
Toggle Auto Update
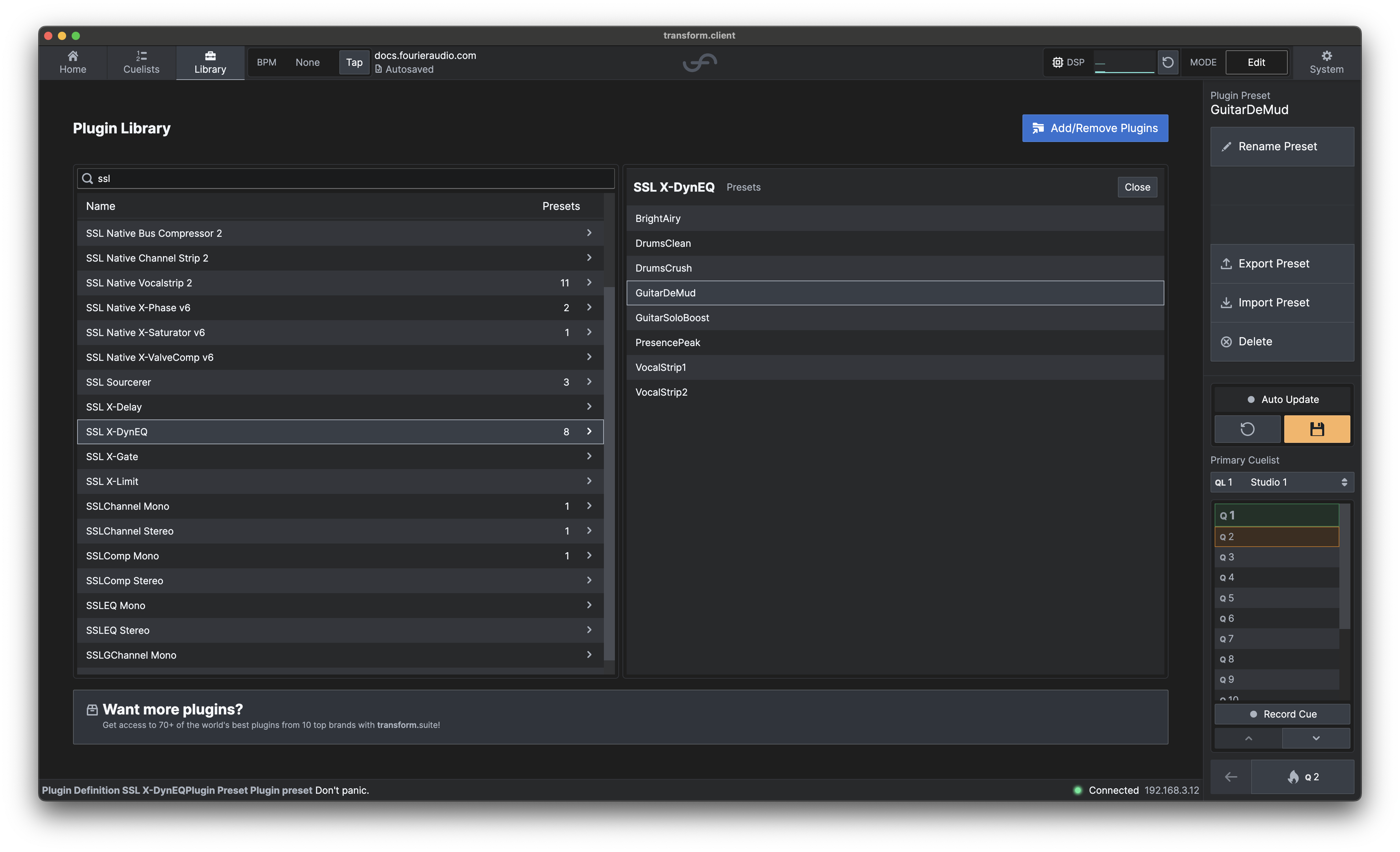1282,399
